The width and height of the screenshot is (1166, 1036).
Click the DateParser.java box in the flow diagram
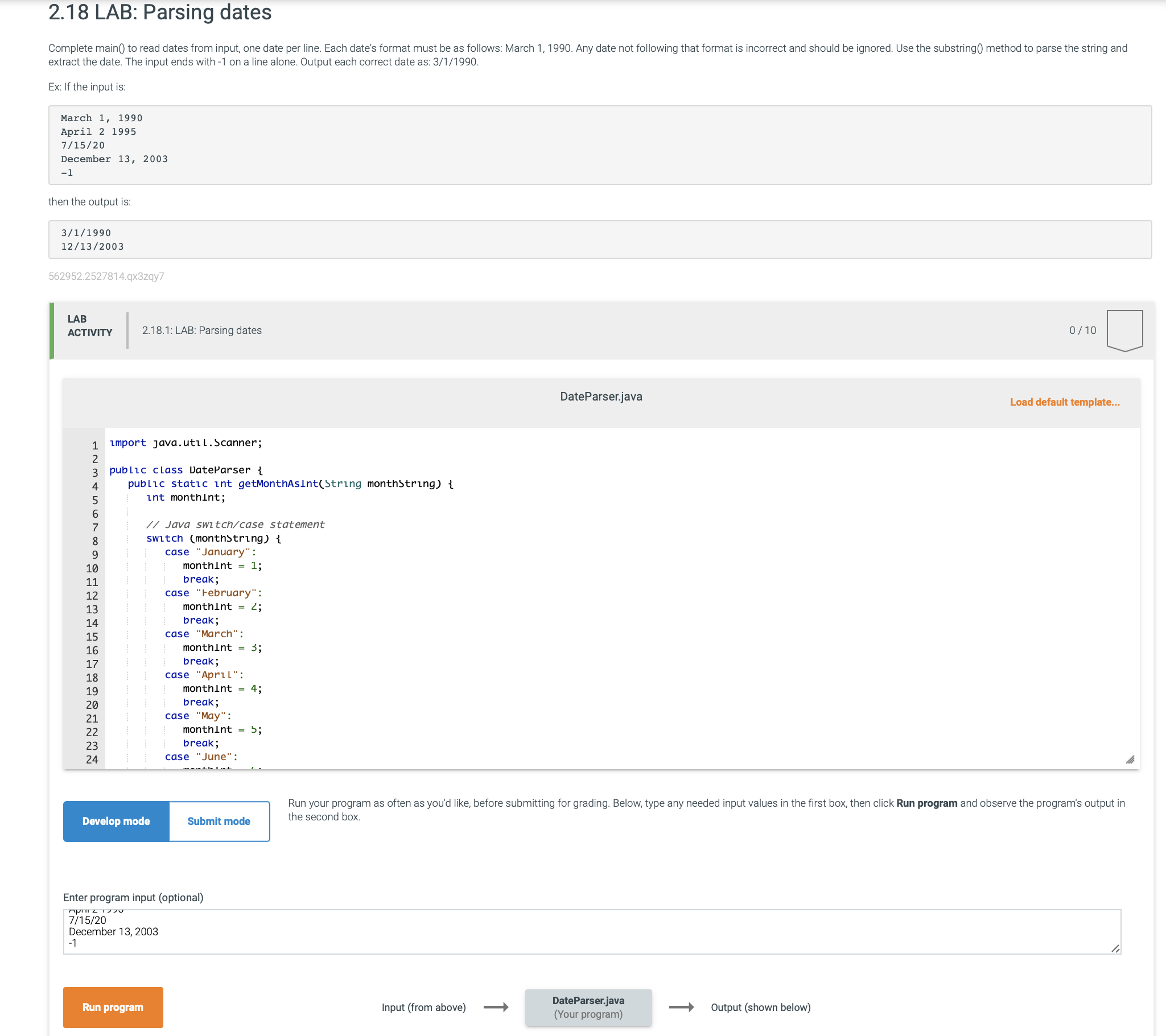tap(588, 1007)
